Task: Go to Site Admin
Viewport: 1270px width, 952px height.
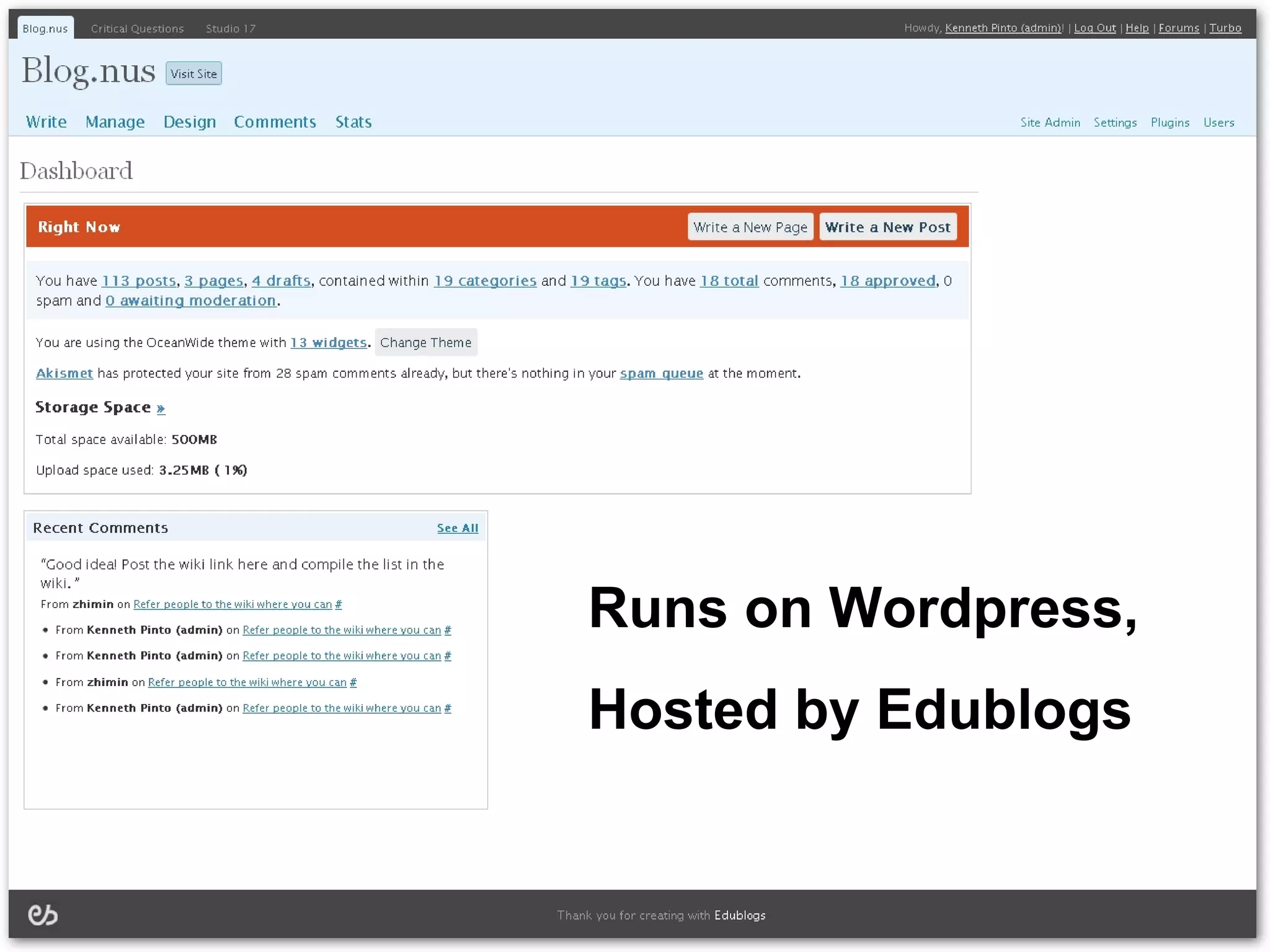Action: click(x=1050, y=123)
